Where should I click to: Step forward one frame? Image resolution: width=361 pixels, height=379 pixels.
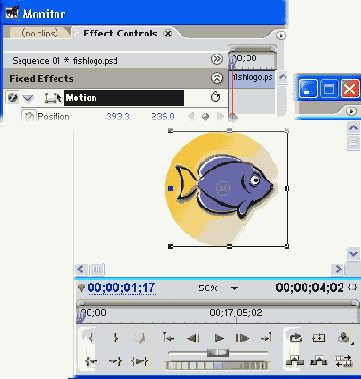tap(243, 338)
